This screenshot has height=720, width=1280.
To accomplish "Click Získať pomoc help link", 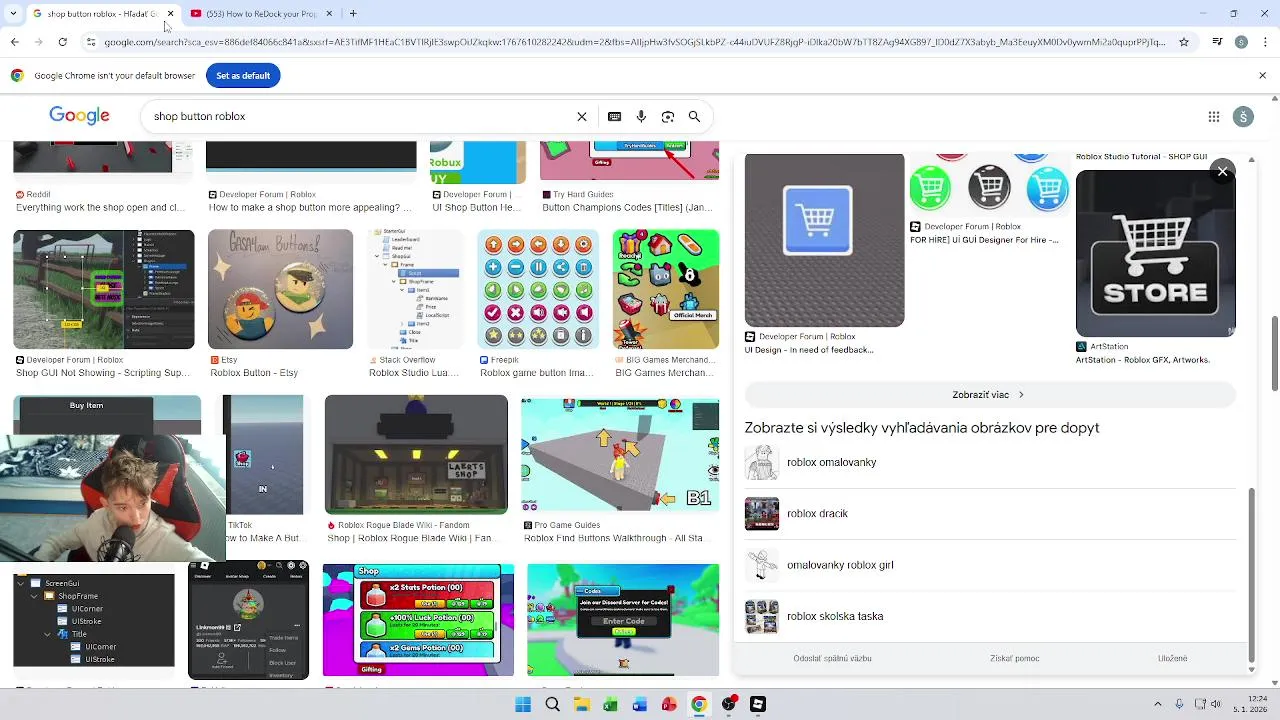I will (1015, 659).
